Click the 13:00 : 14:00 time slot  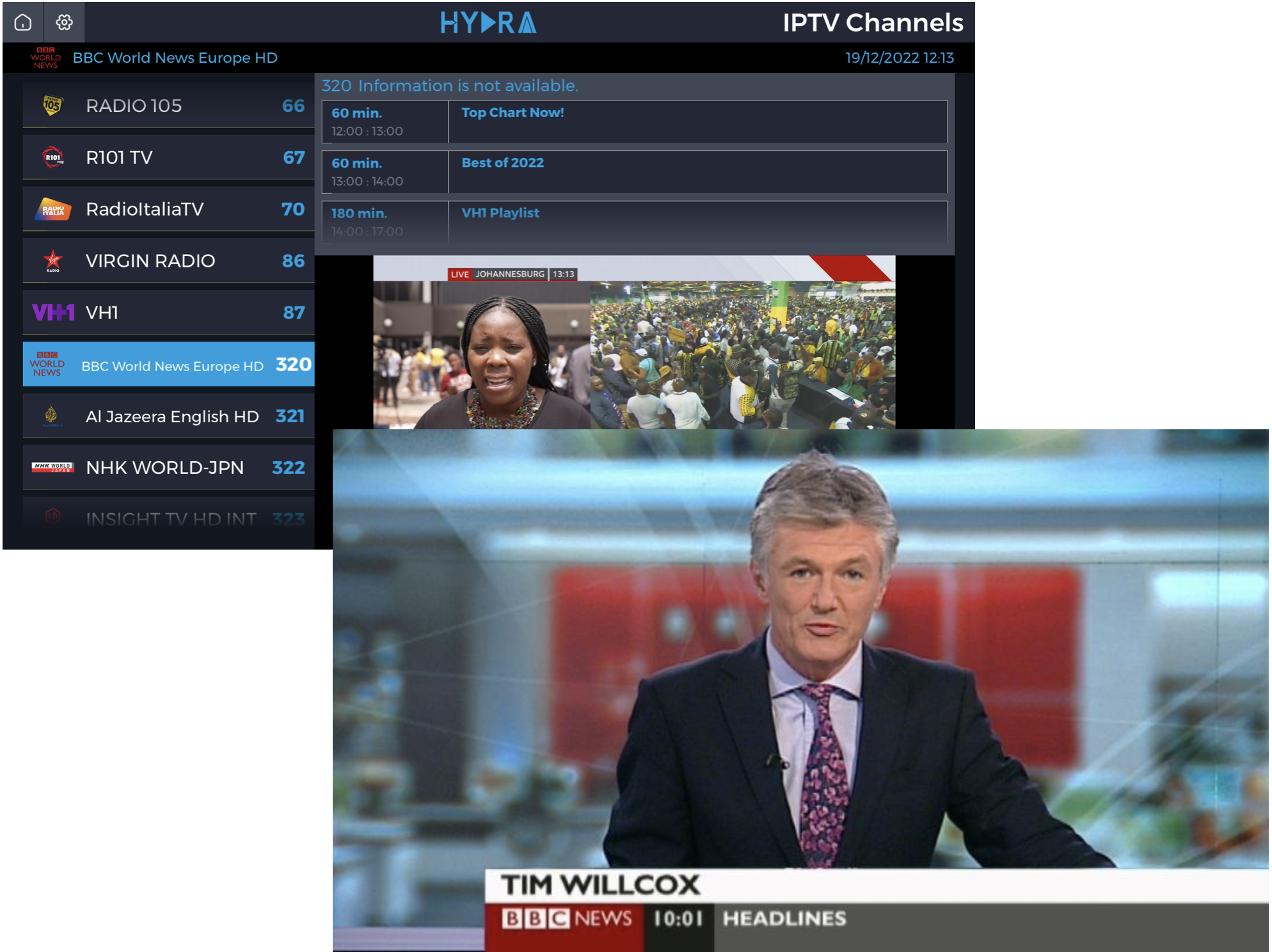point(367,181)
